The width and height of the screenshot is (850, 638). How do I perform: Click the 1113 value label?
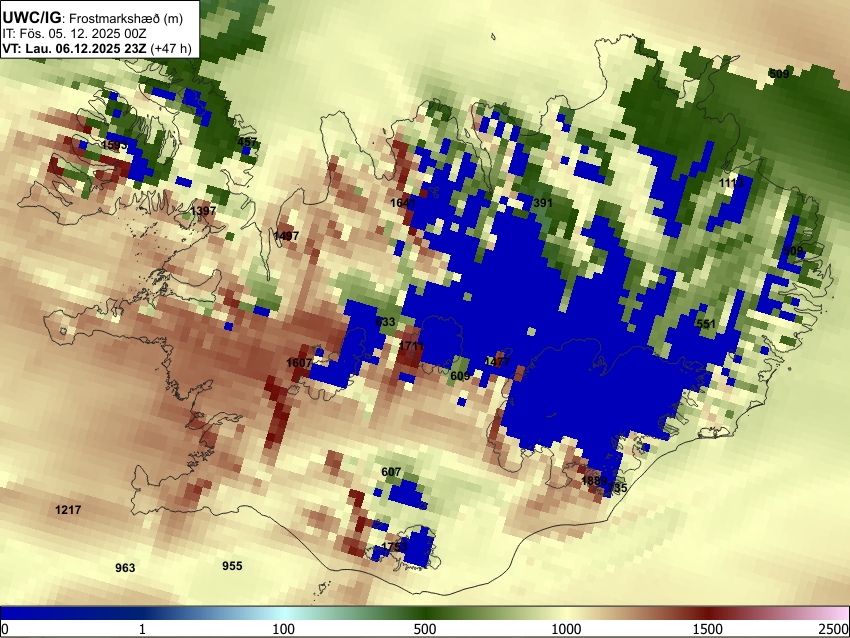point(731,183)
